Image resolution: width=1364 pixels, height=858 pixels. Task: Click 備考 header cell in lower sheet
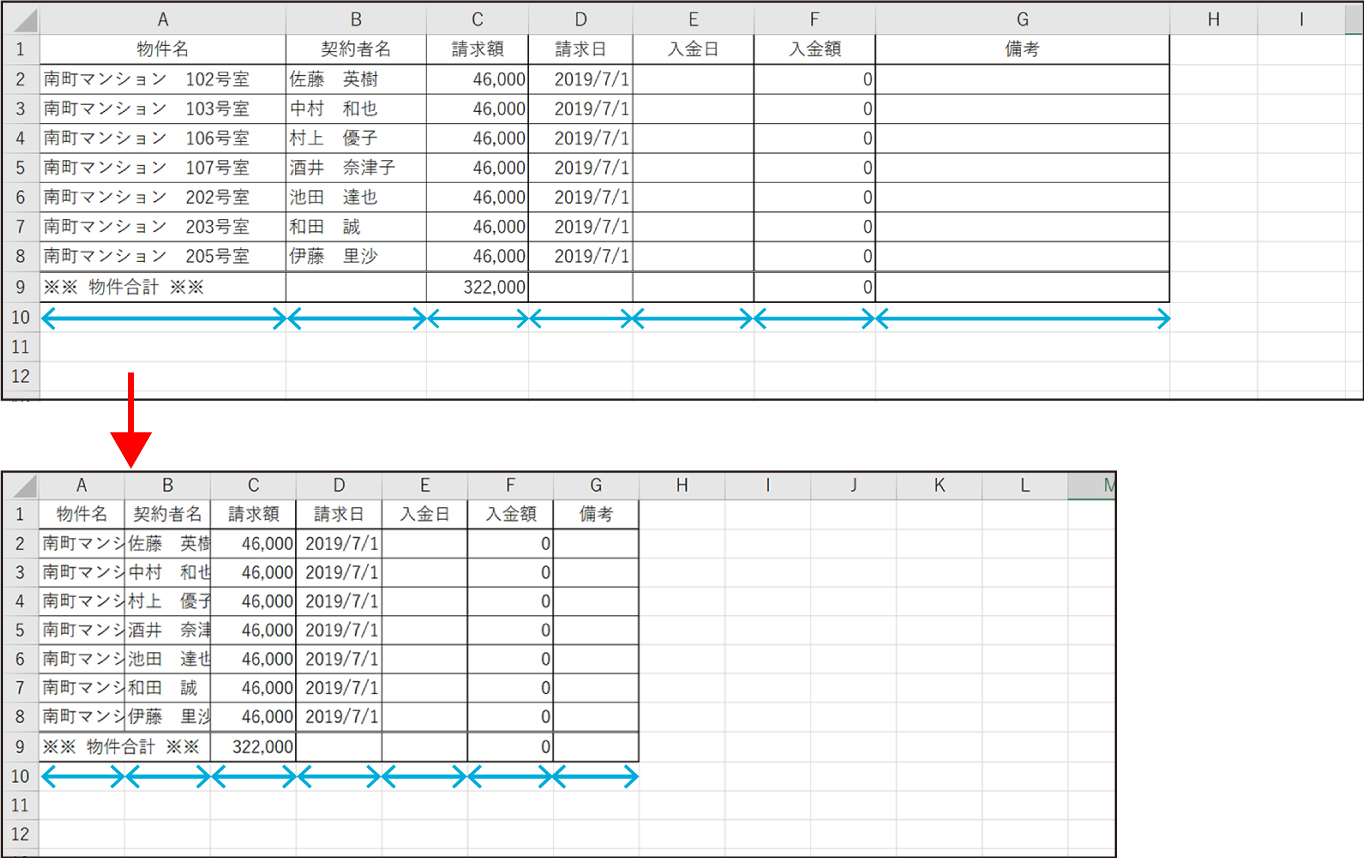pyautogui.click(x=596, y=514)
